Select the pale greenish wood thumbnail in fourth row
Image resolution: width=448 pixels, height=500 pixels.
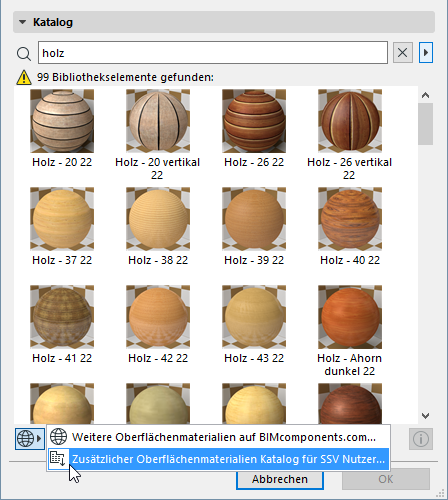[158, 403]
